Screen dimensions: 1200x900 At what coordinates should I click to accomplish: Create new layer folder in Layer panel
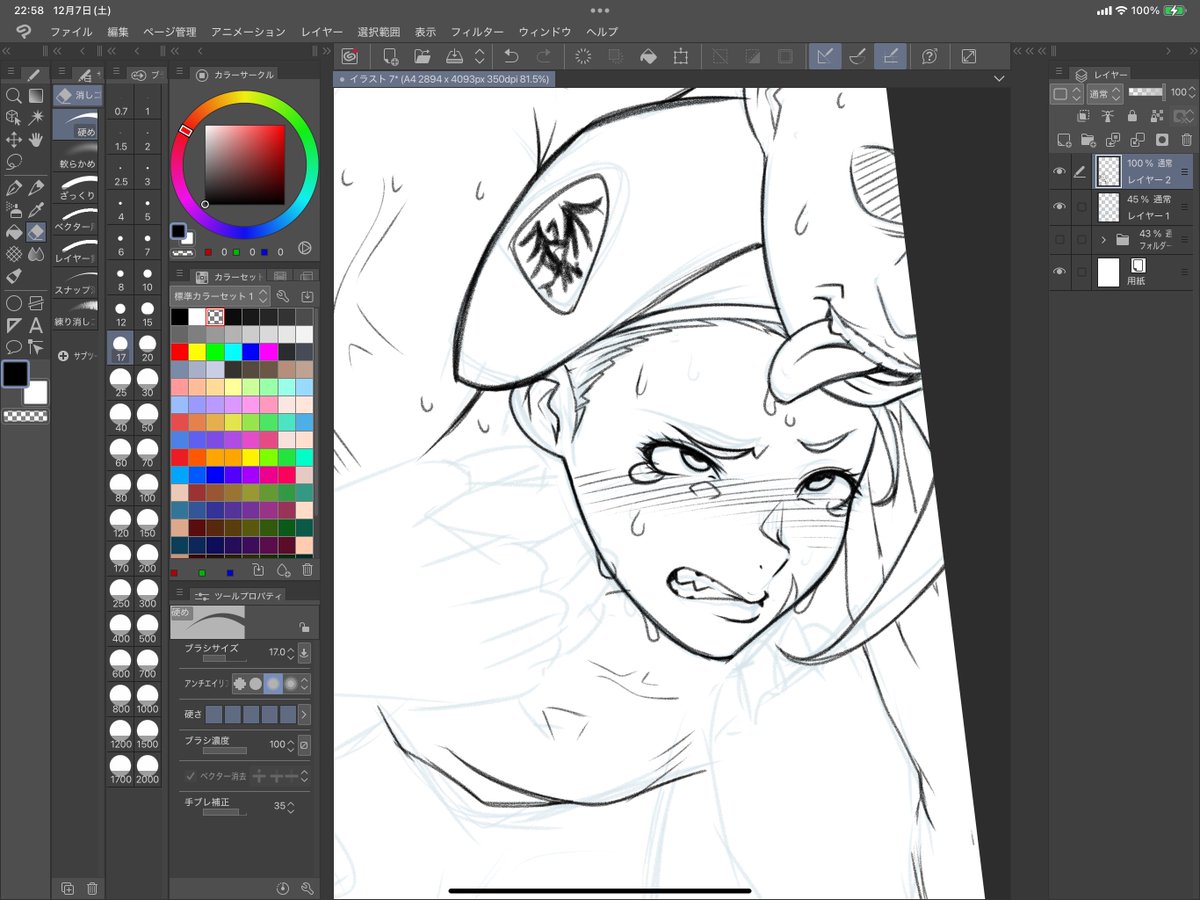point(1088,140)
